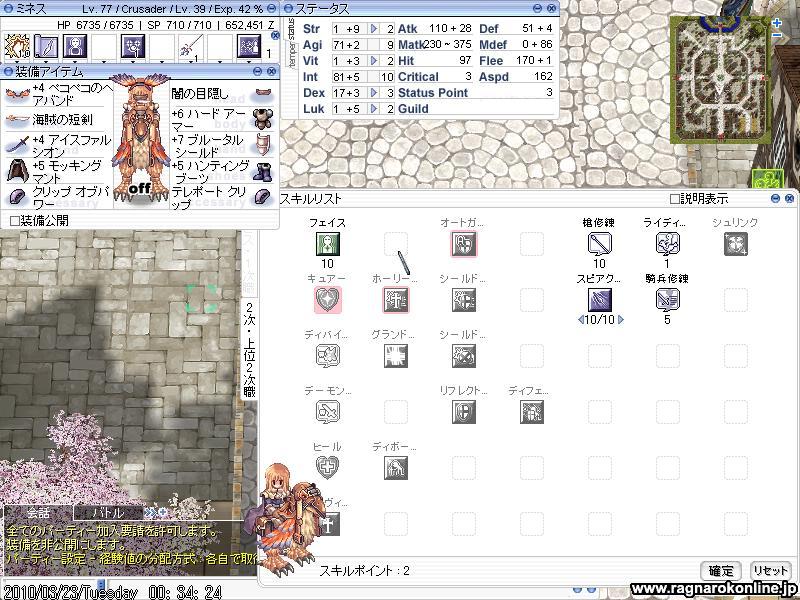This screenshot has width=800, height=600.
Task: Open the 2次・上位2次職 skill tab
Action: click(249, 350)
